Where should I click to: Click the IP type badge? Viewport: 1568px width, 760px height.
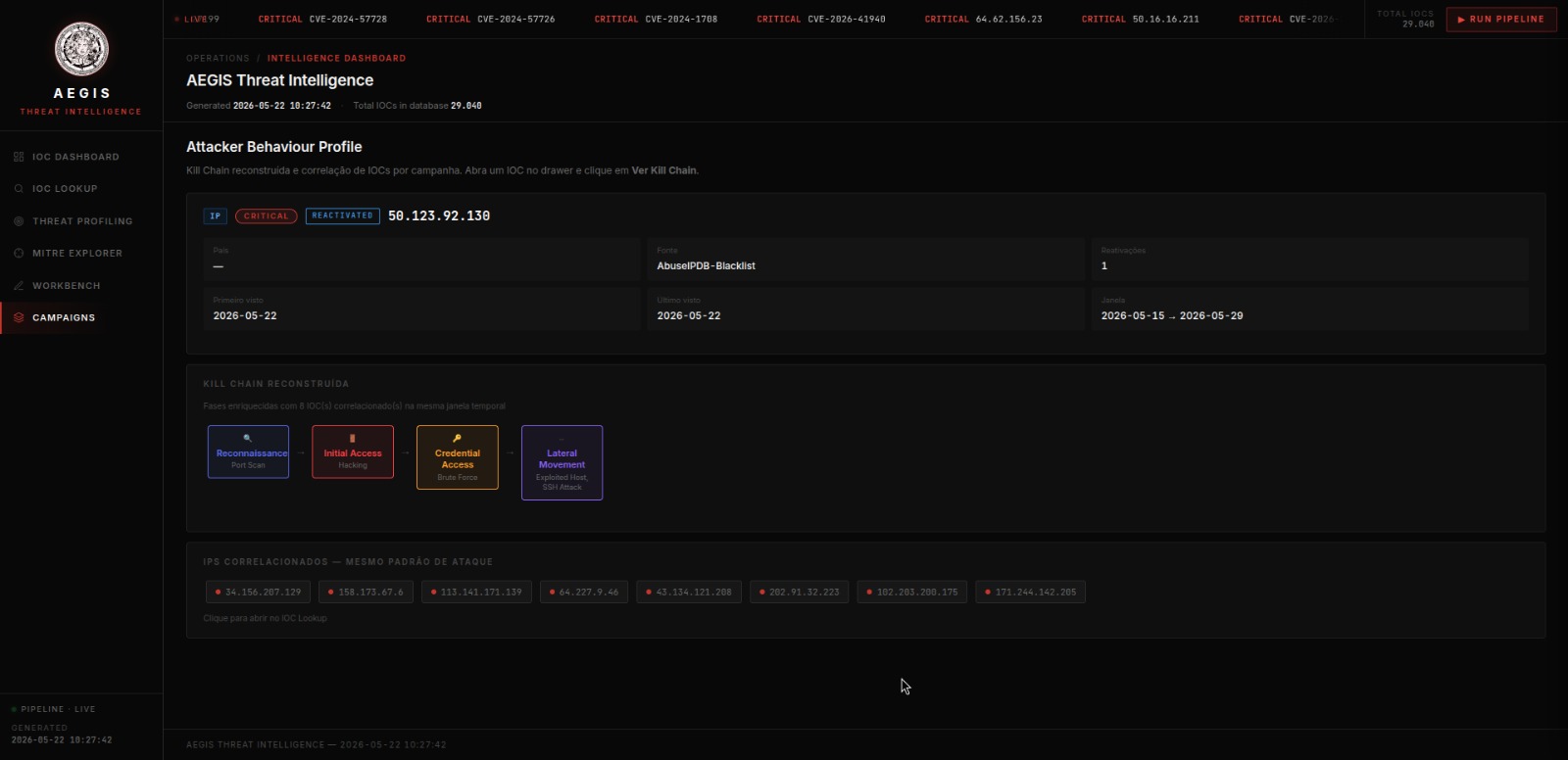pyautogui.click(x=216, y=216)
